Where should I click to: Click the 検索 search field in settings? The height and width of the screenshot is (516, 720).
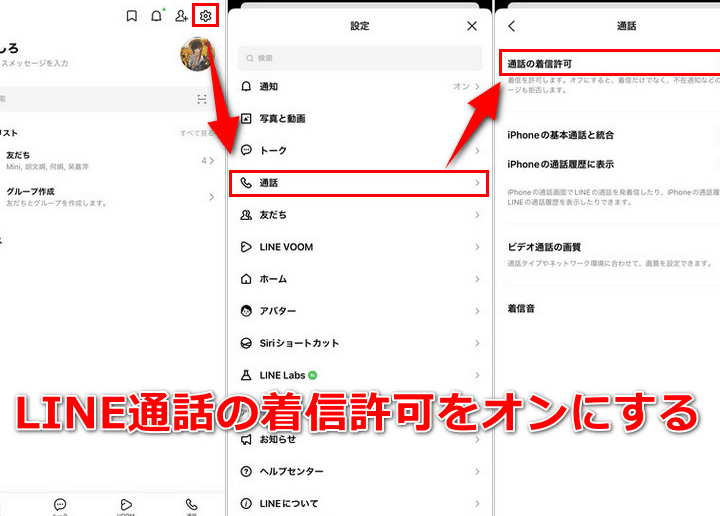[360, 58]
